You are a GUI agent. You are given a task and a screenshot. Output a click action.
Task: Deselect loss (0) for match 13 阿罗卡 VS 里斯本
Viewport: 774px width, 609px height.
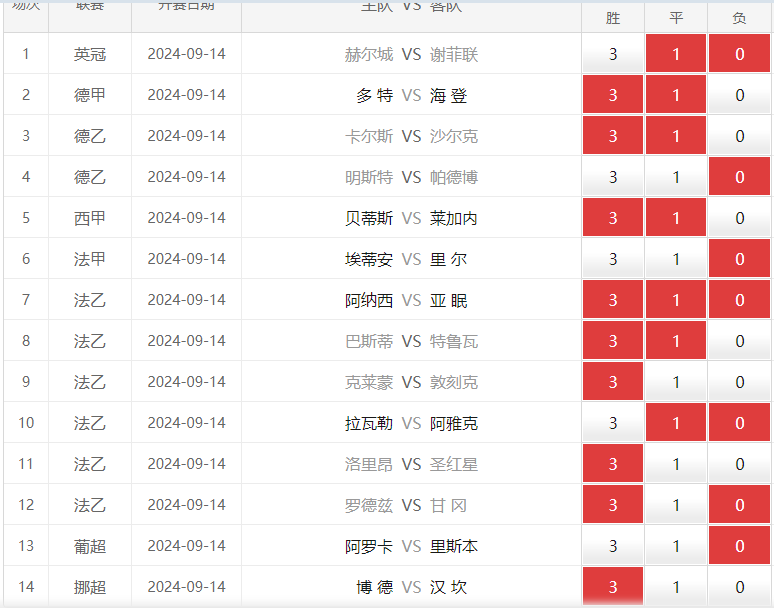[739, 545]
